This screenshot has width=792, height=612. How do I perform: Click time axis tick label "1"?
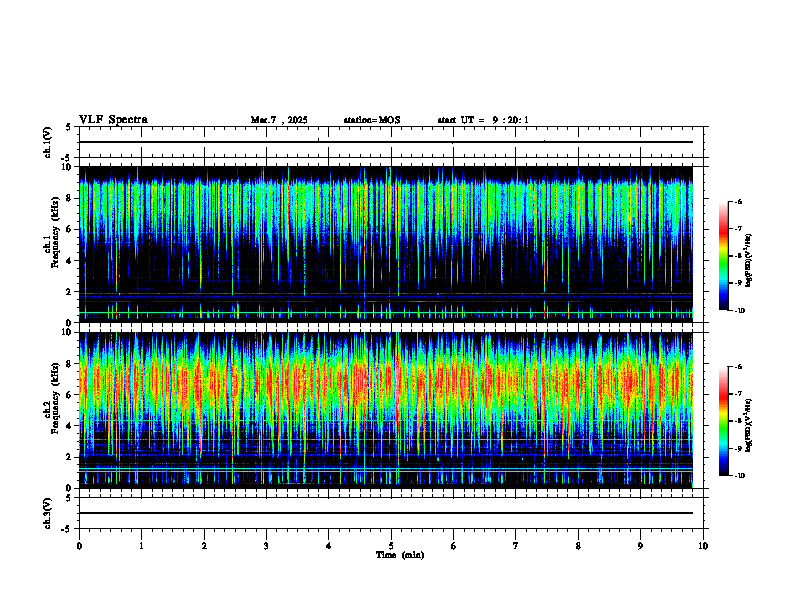141,546
